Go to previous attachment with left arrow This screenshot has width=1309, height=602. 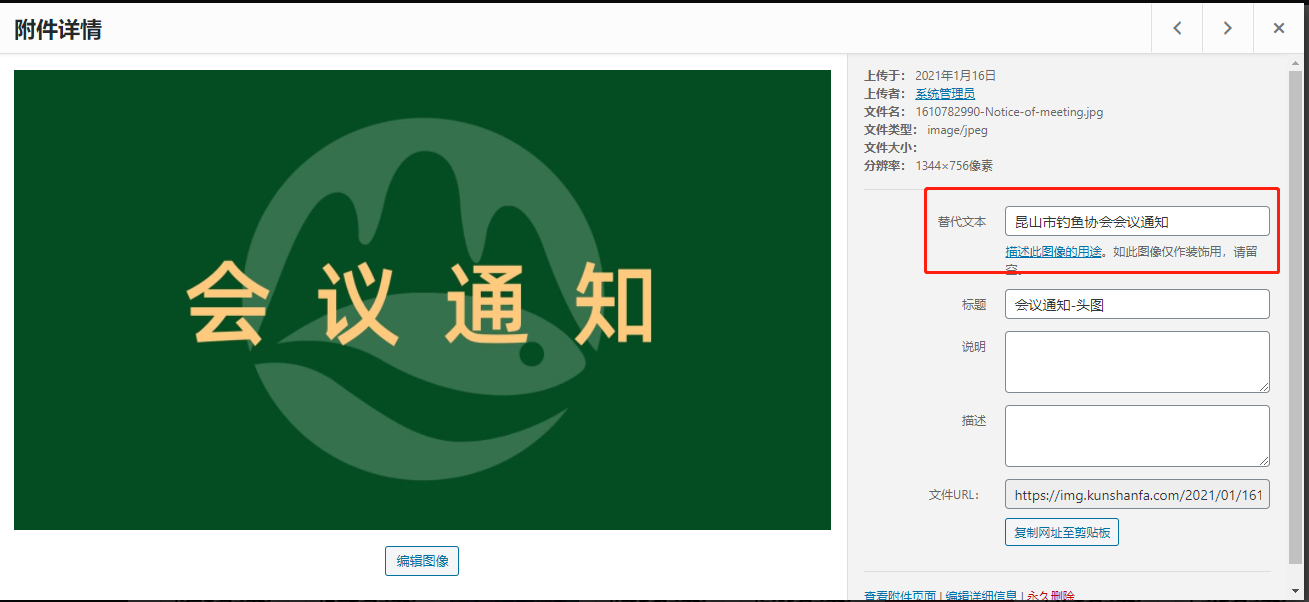(1177, 28)
